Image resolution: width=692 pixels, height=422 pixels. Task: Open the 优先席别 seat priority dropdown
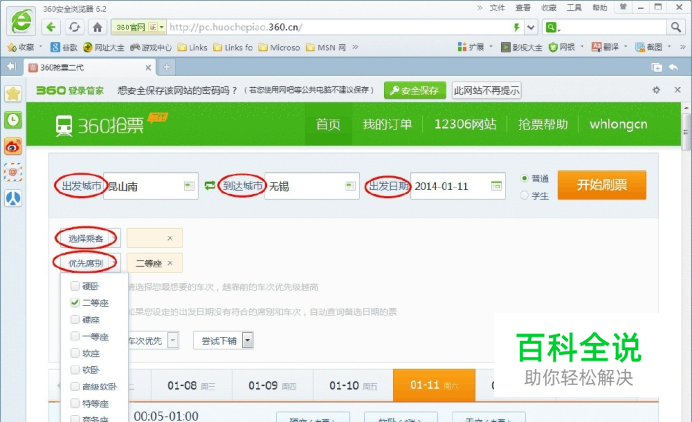pos(88,264)
